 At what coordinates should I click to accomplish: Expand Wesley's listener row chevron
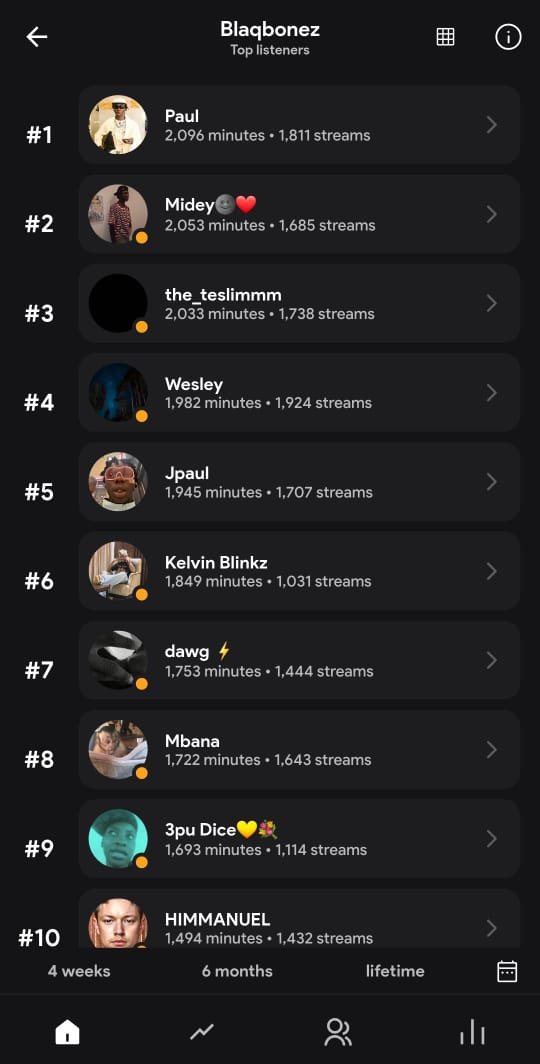pos(492,393)
